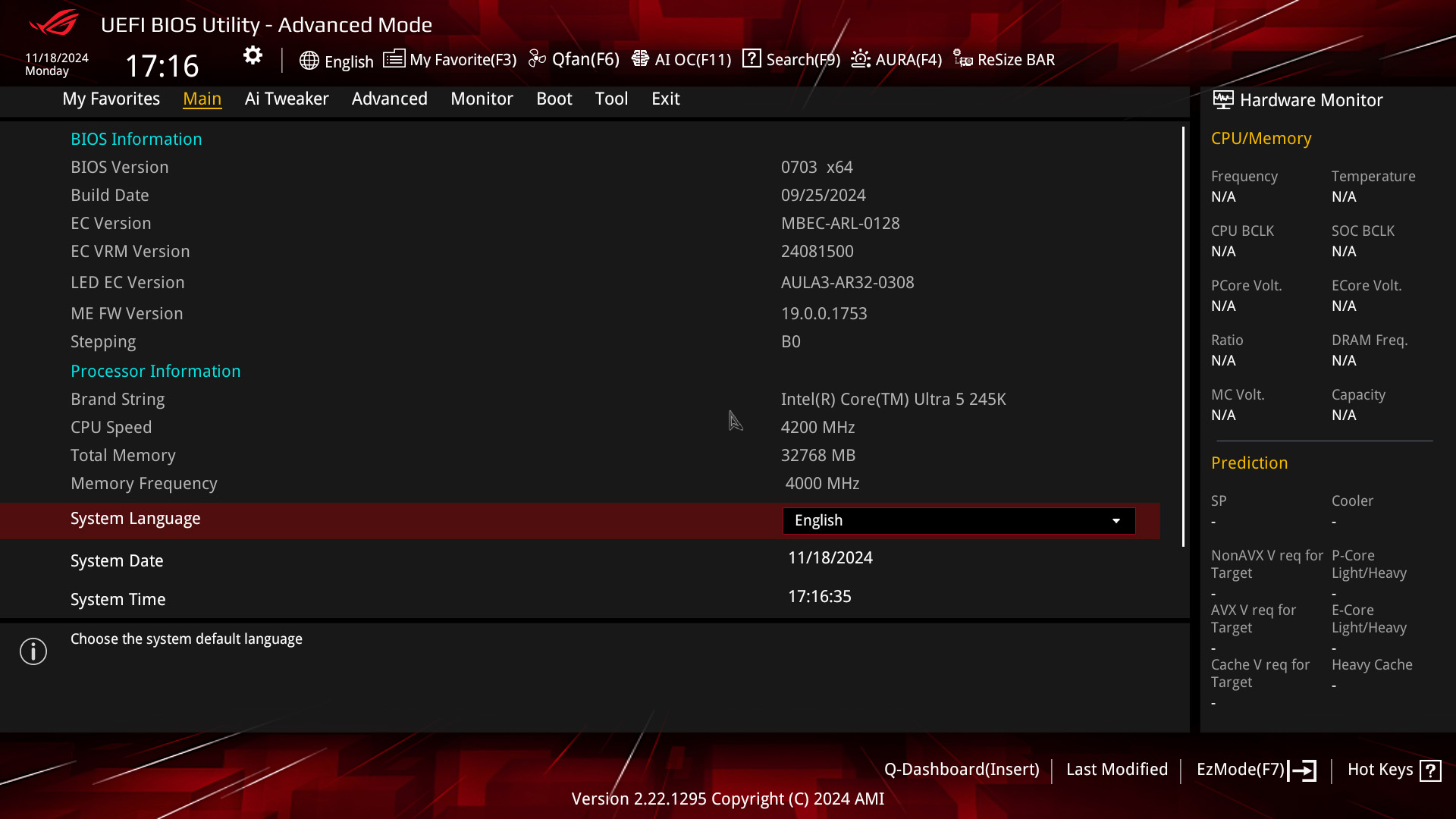Click Total Memory value 32768 MB

tap(818, 456)
